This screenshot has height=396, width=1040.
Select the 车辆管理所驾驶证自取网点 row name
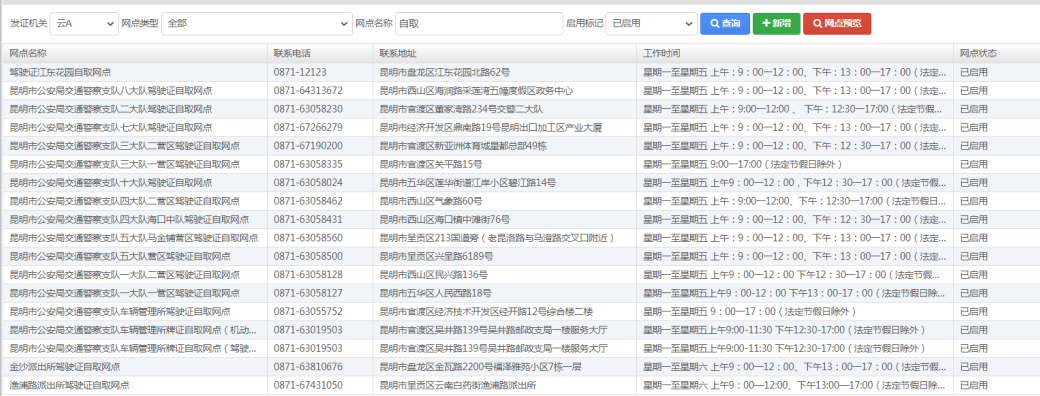tap(120, 311)
